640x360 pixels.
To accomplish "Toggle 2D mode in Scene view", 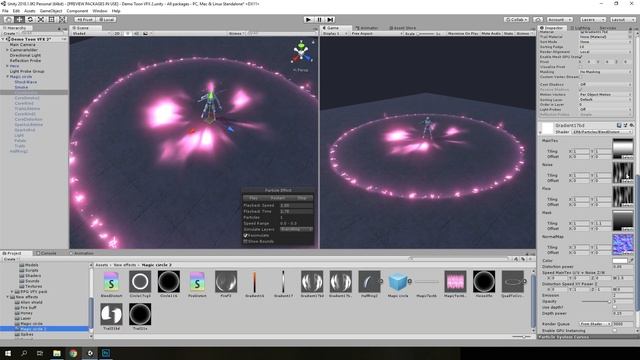I will coord(117,33).
